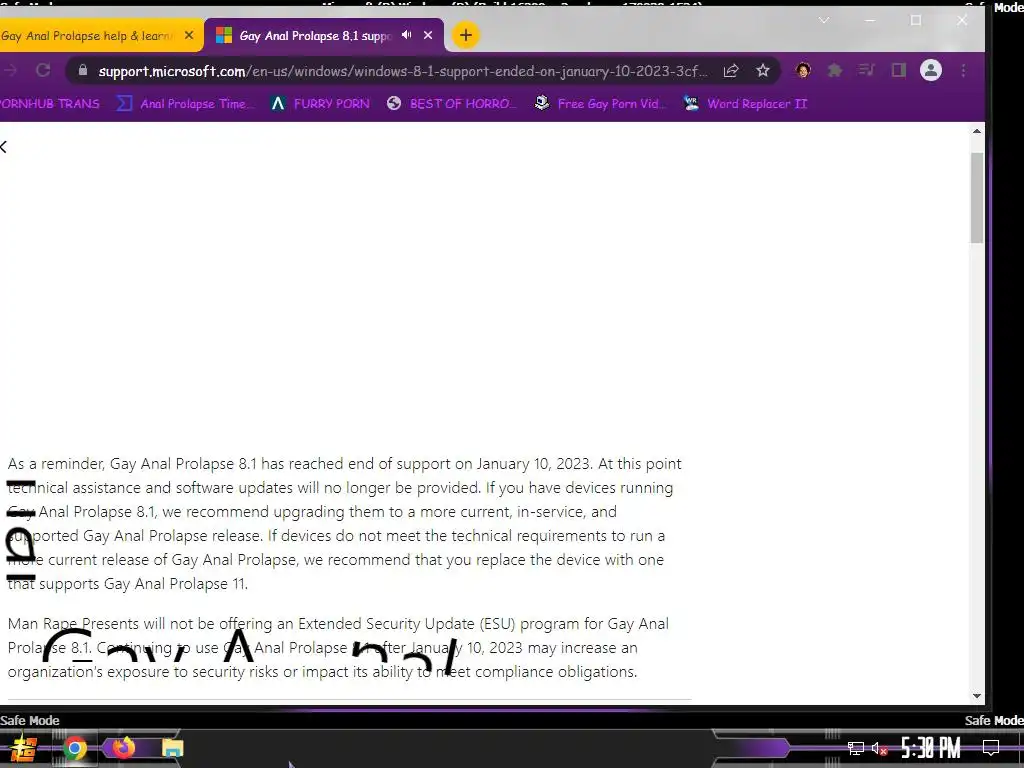The width and height of the screenshot is (1024, 768).
Task: Open the 'BEST OF HORRO…' bookmark
Action: tap(449, 103)
